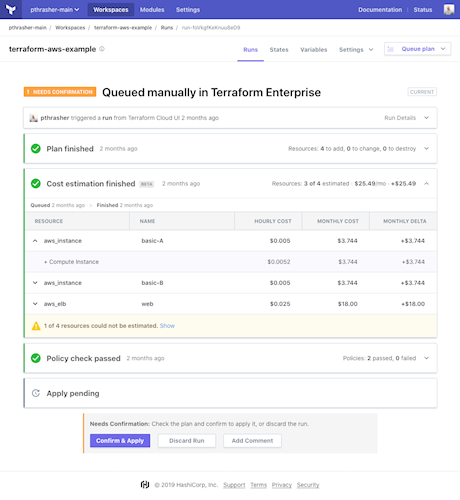Click the Queue plan button
The height and width of the screenshot is (500, 460).
click(x=418, y=49)
